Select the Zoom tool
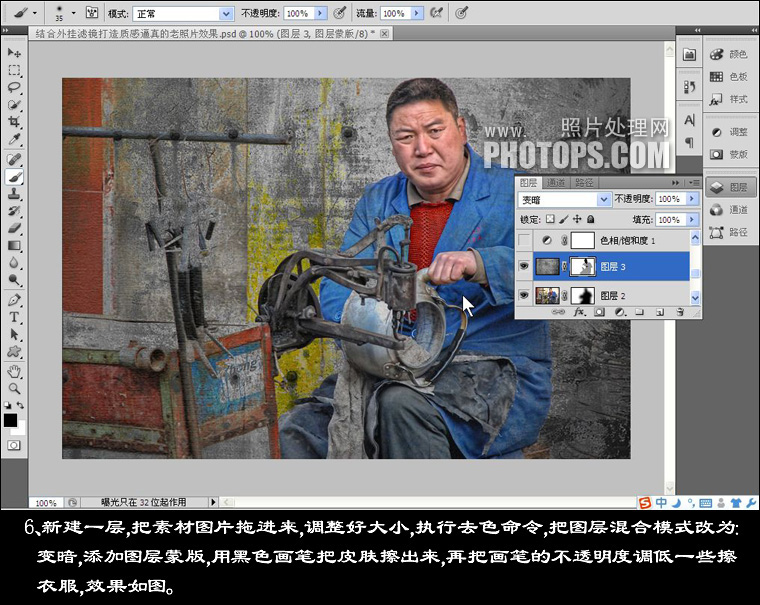Image resolution: width=760 pixels, height=605 pixels. pos(14,389)
